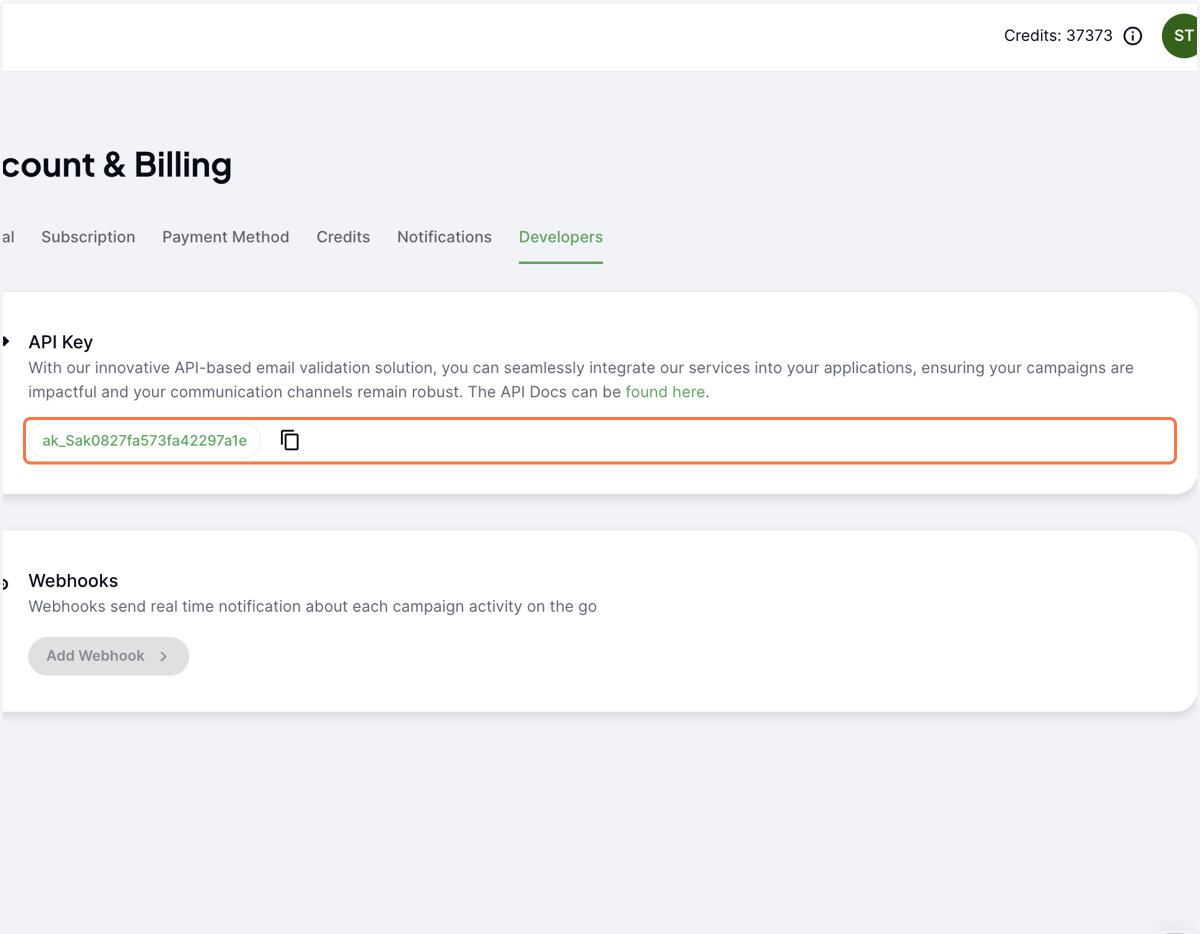This screenshot has width=1200, height=934.
Task: Click the icon beside the API Key heading
Action: 6,342
